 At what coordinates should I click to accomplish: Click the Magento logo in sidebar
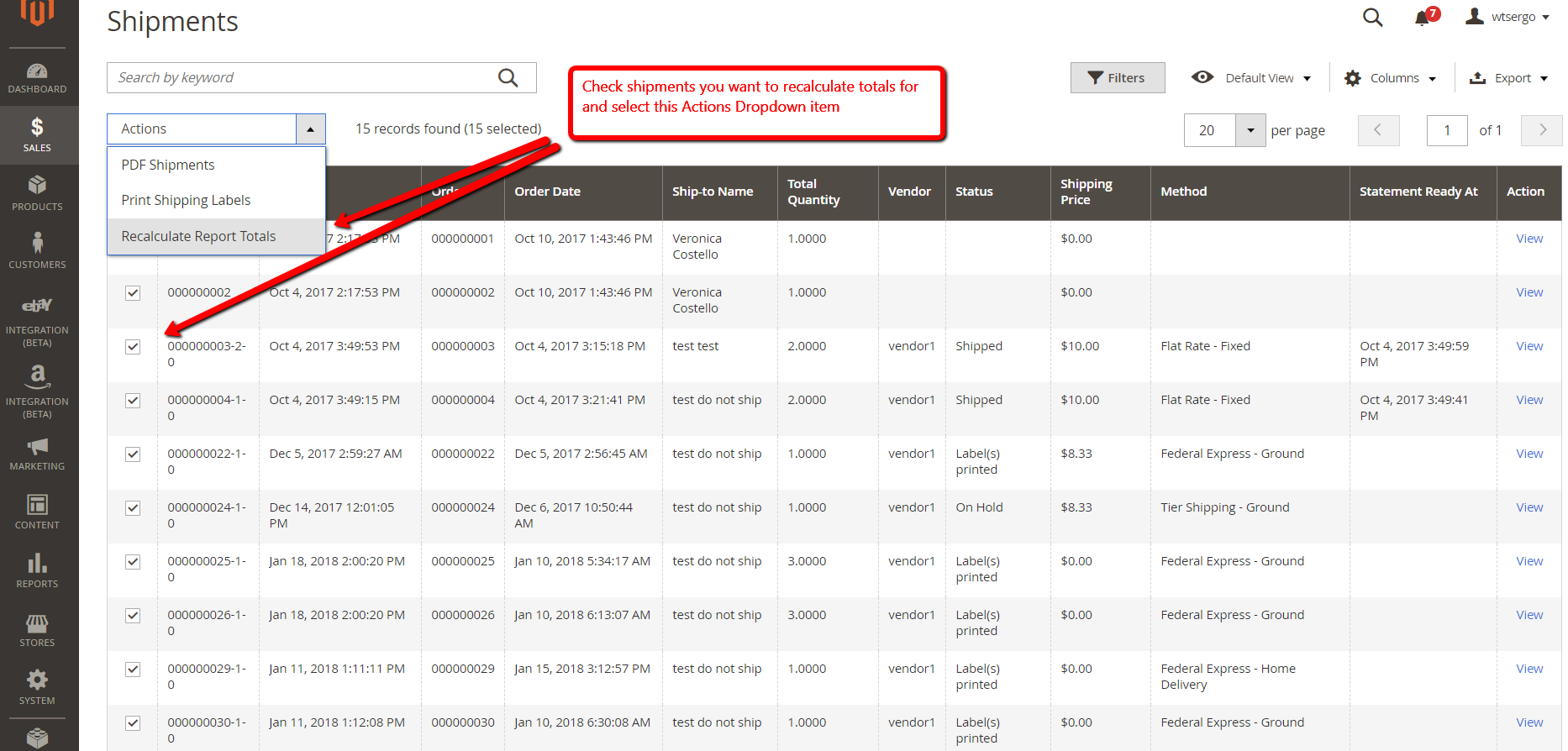[37, 13]
